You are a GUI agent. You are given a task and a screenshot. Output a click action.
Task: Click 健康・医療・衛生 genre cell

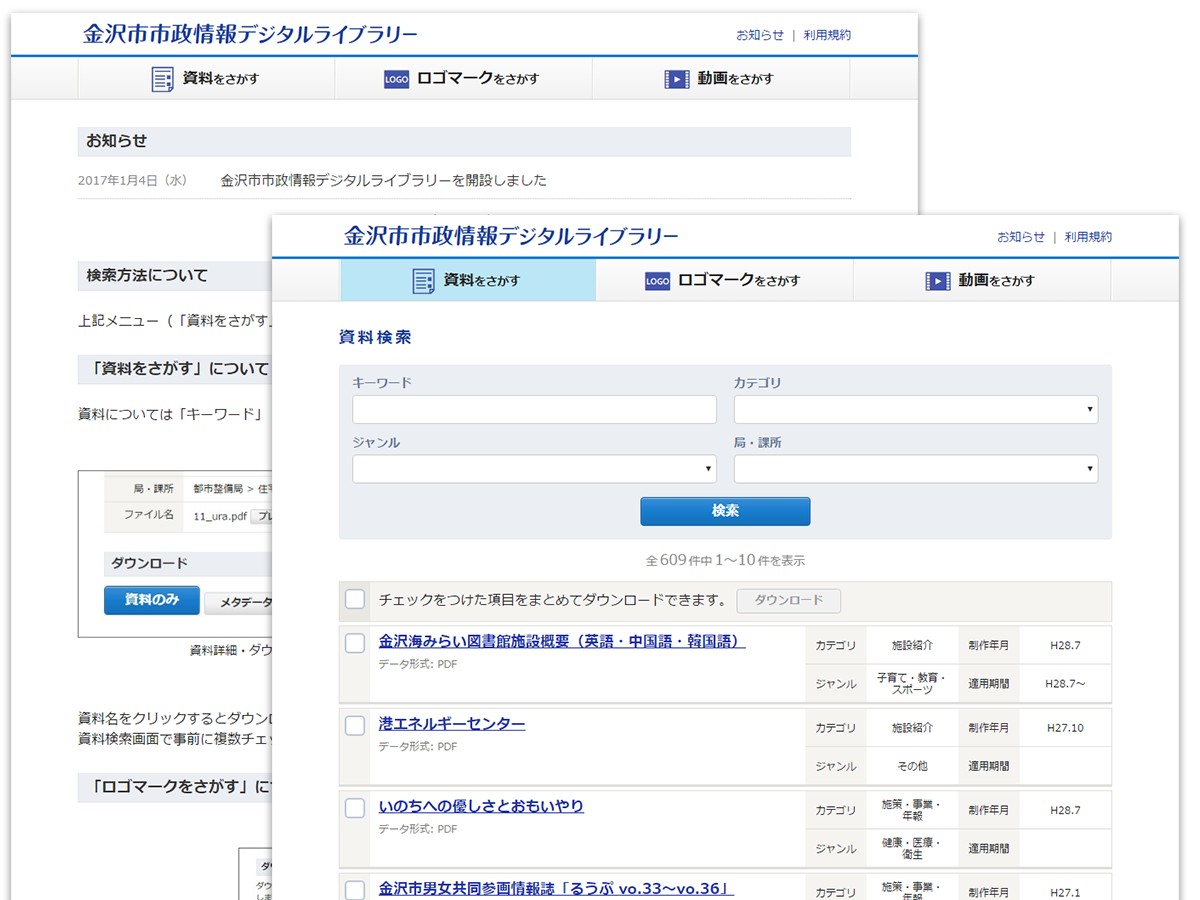click(x=912, y=848)
